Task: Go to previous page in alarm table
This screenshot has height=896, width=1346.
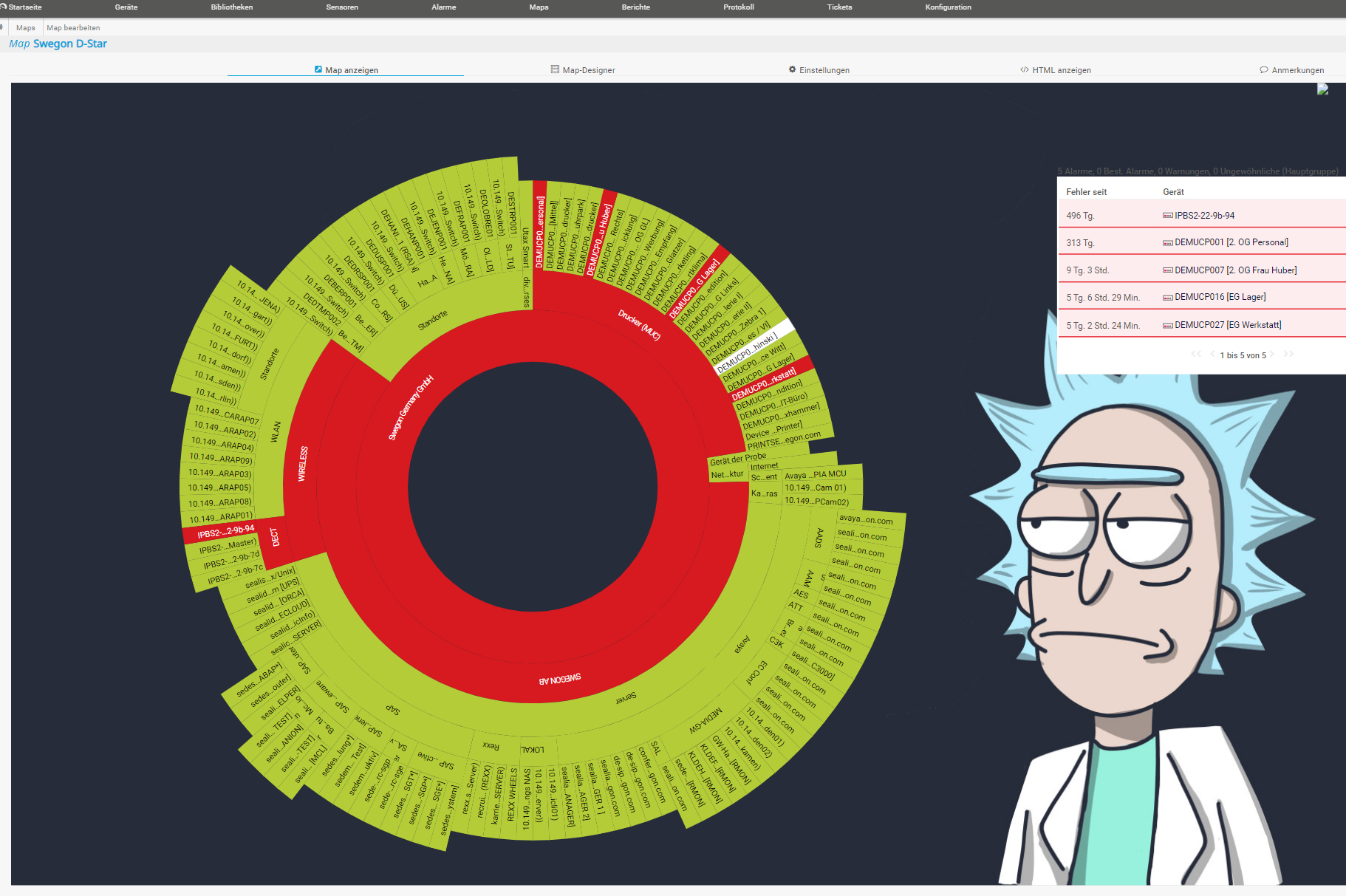Action: tap(1212, 355)
